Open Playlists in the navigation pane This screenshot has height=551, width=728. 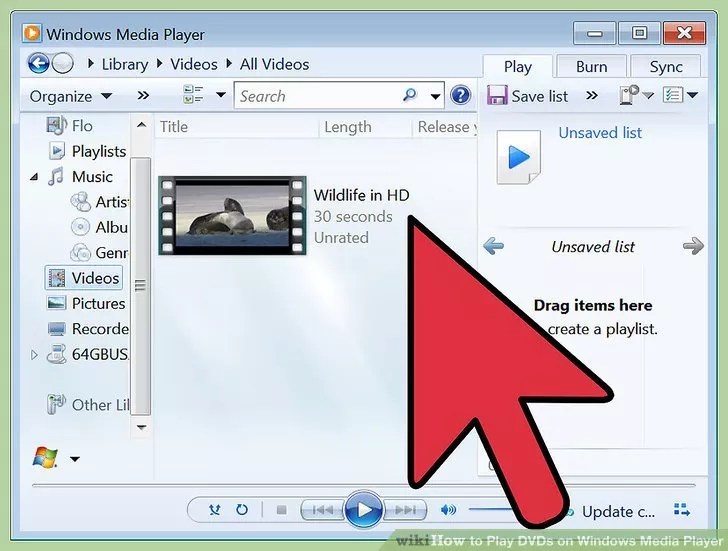(x=87, y=151)
